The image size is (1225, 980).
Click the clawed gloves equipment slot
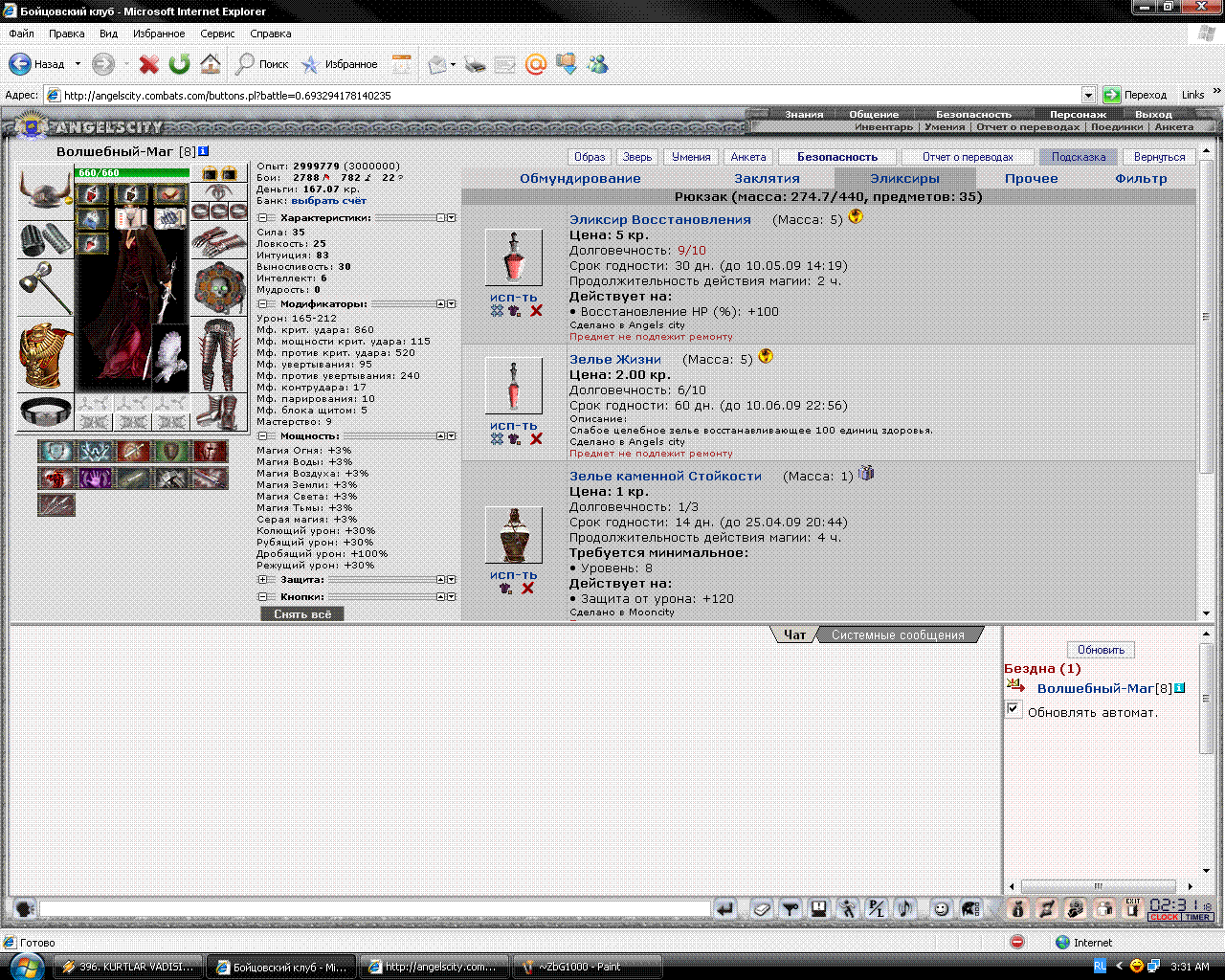(219, 240)
